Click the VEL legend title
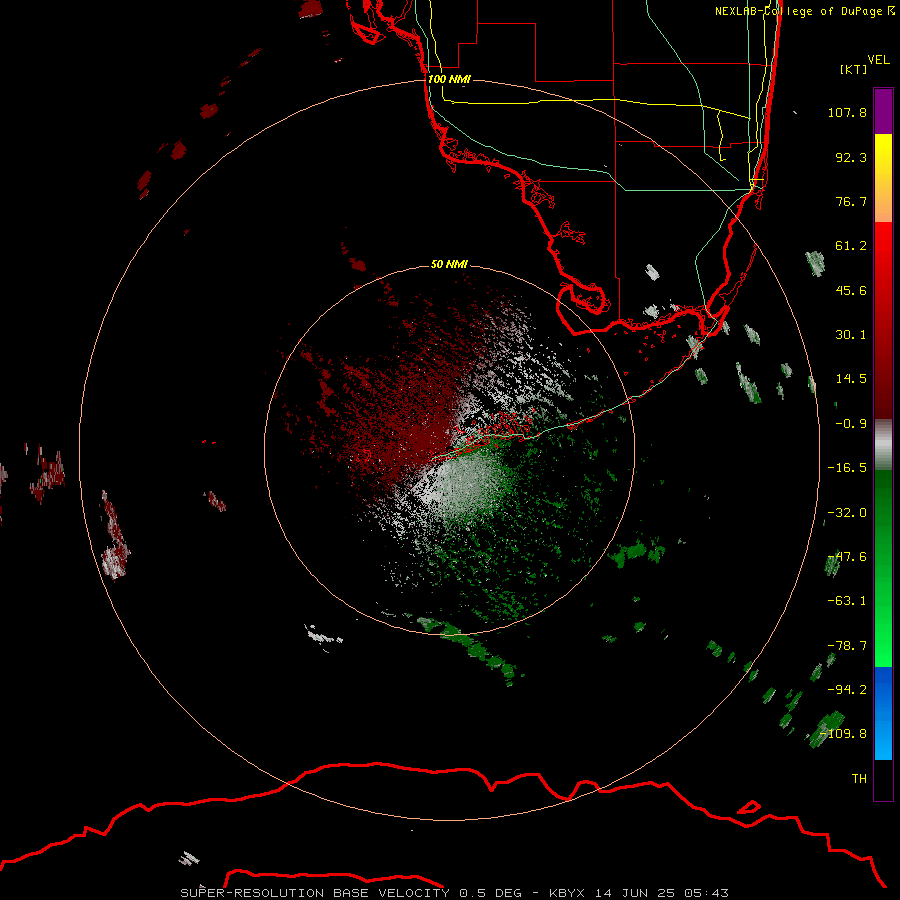 [878, 59]
